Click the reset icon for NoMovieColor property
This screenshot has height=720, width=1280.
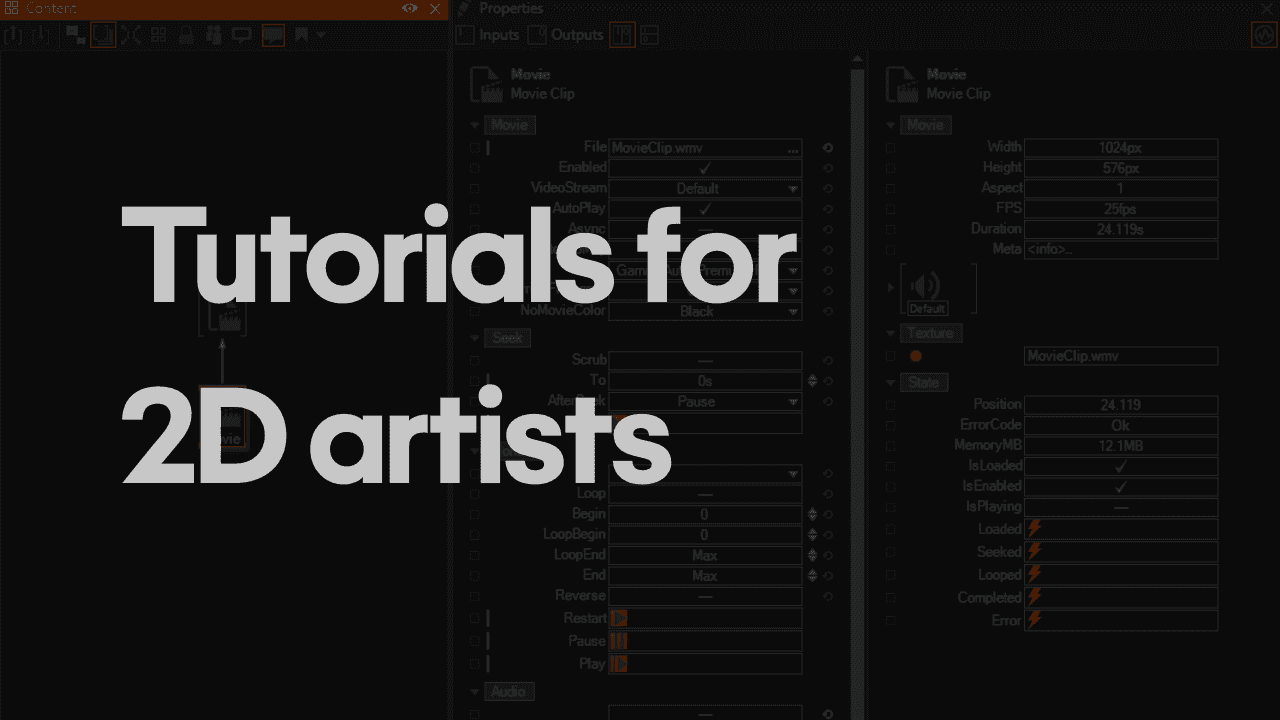[x=828, y=311]
